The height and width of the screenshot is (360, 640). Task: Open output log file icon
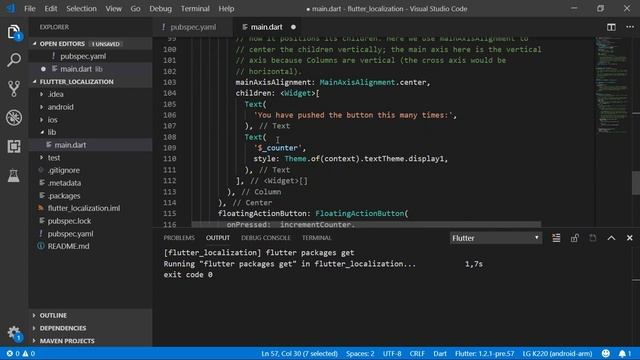tap(593, 238)
